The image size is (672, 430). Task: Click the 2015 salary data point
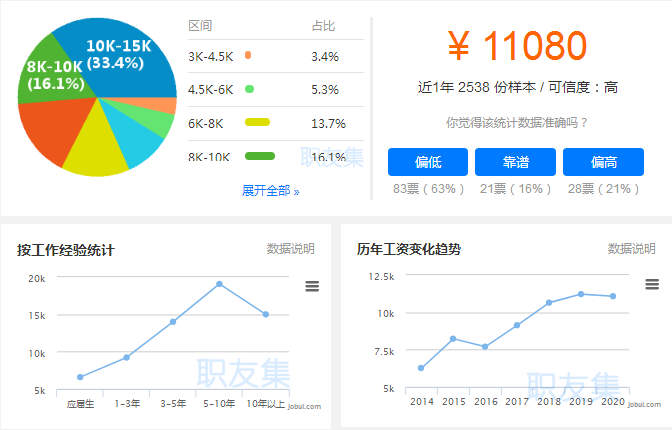point(453,339)
